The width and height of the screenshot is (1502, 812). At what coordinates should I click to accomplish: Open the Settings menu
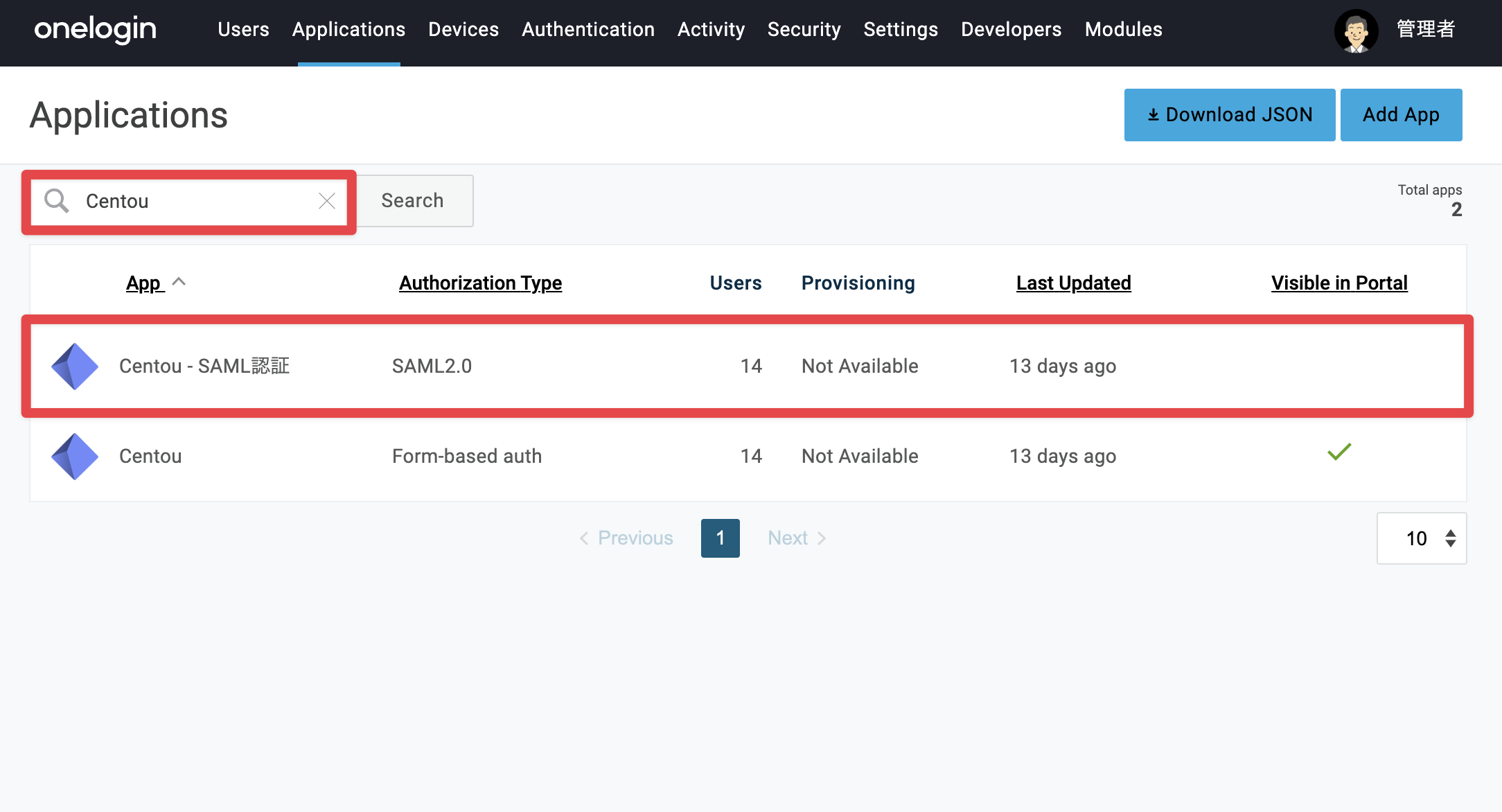tap(901, 29)
